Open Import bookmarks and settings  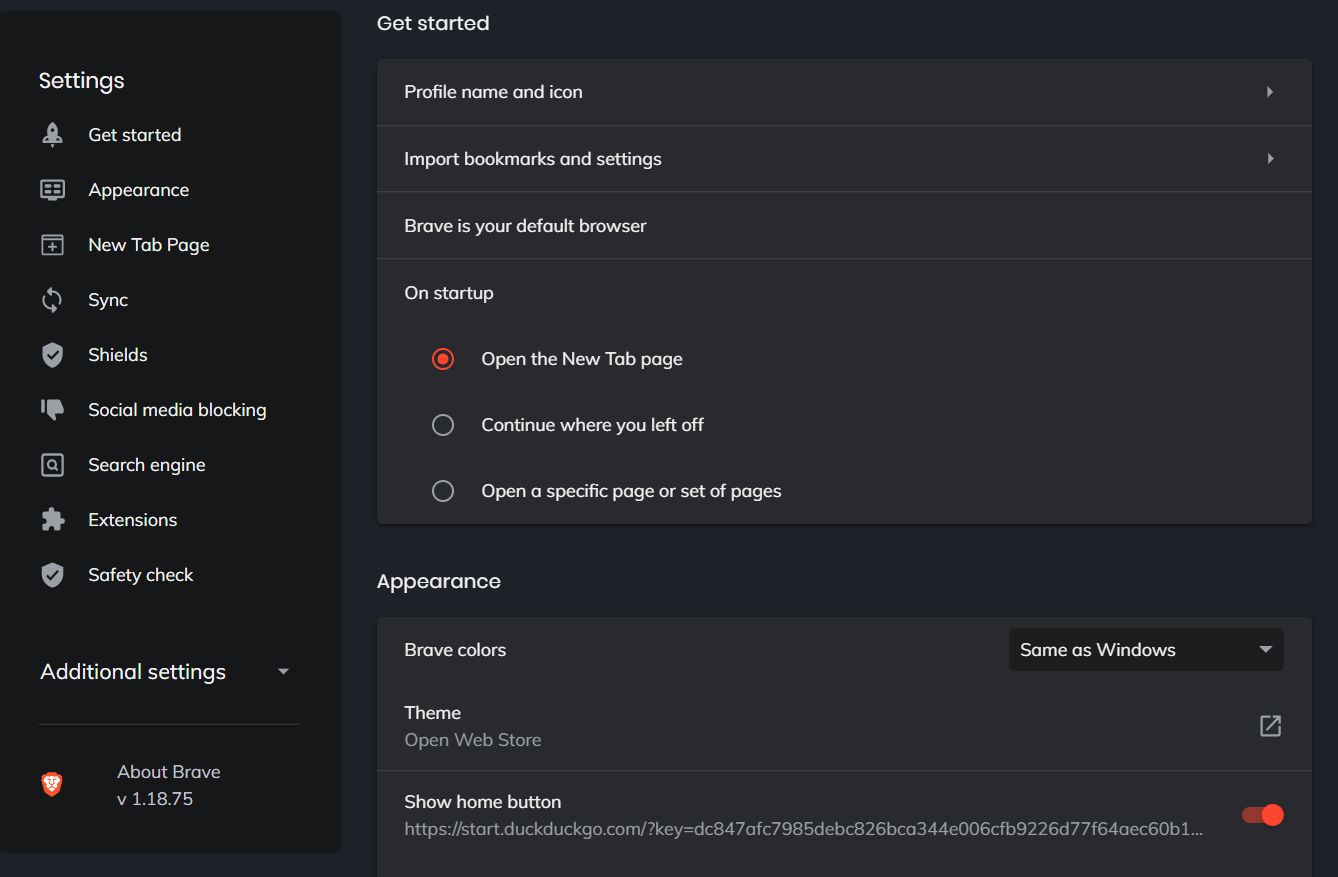pyautogui.click(x=843, y=159)
